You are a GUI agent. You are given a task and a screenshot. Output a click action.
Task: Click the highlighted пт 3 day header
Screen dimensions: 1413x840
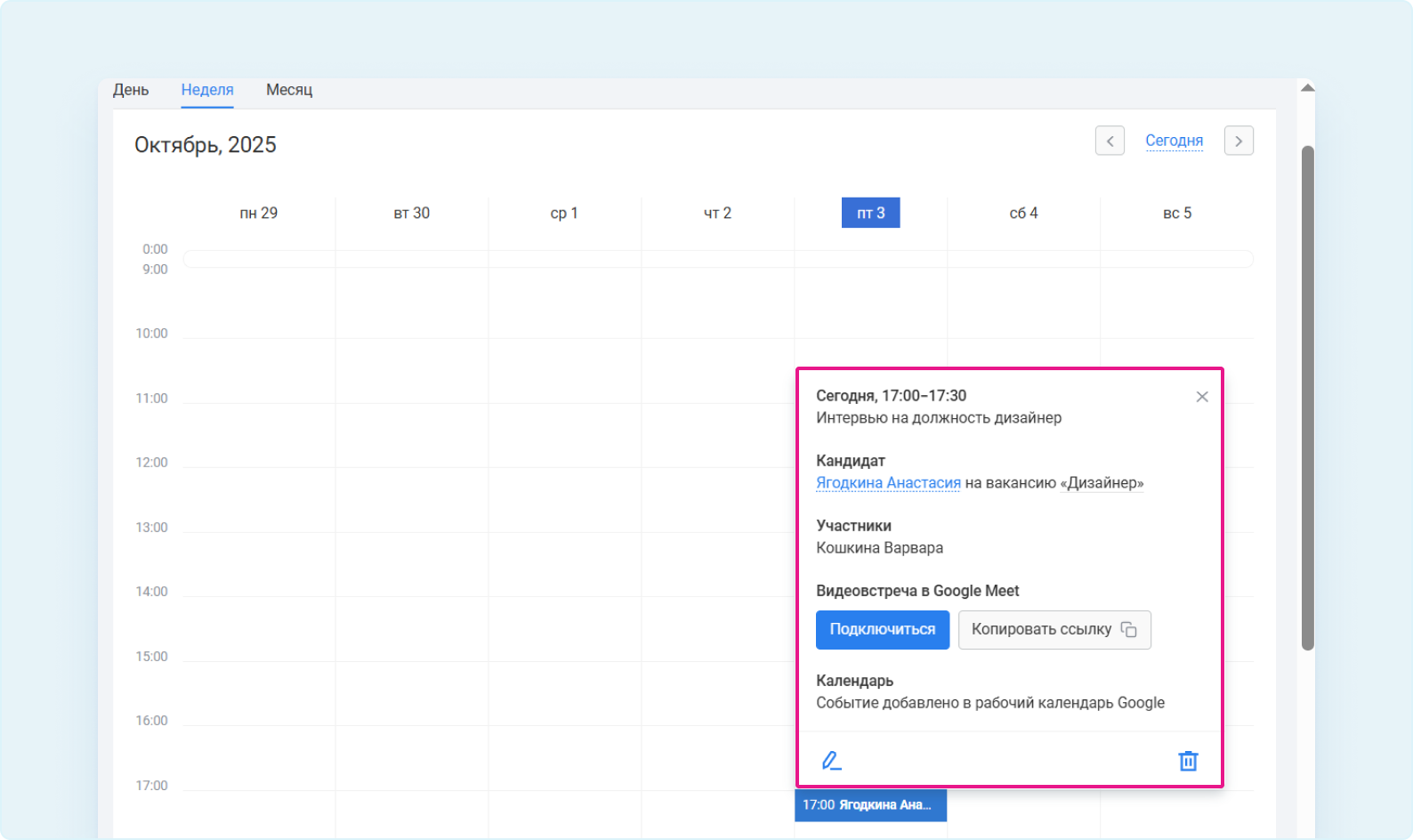870,214
